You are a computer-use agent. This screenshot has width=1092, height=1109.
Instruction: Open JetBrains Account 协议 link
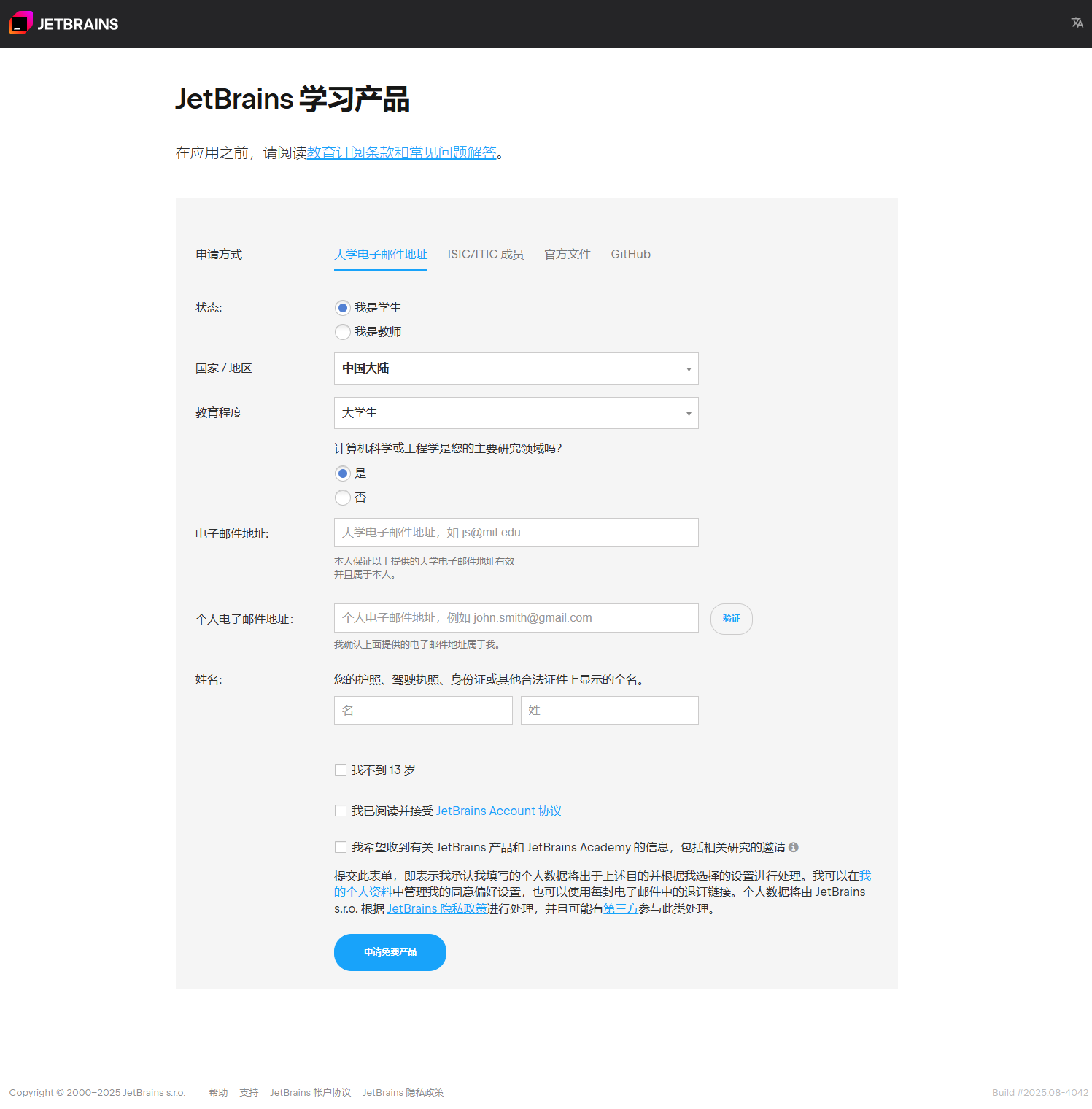coord(499,811)
